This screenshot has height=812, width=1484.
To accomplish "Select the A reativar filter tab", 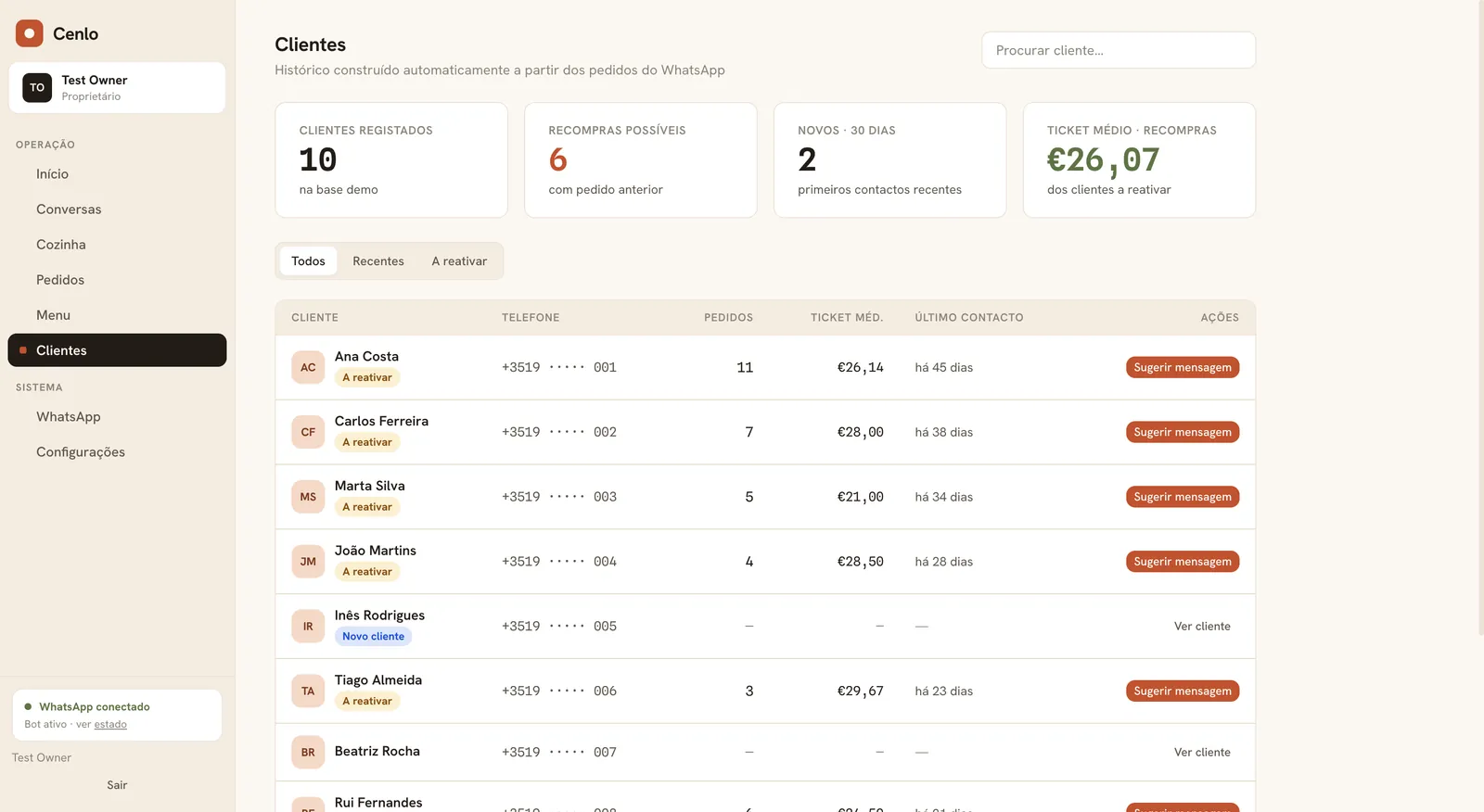I will tap(459, 261).
